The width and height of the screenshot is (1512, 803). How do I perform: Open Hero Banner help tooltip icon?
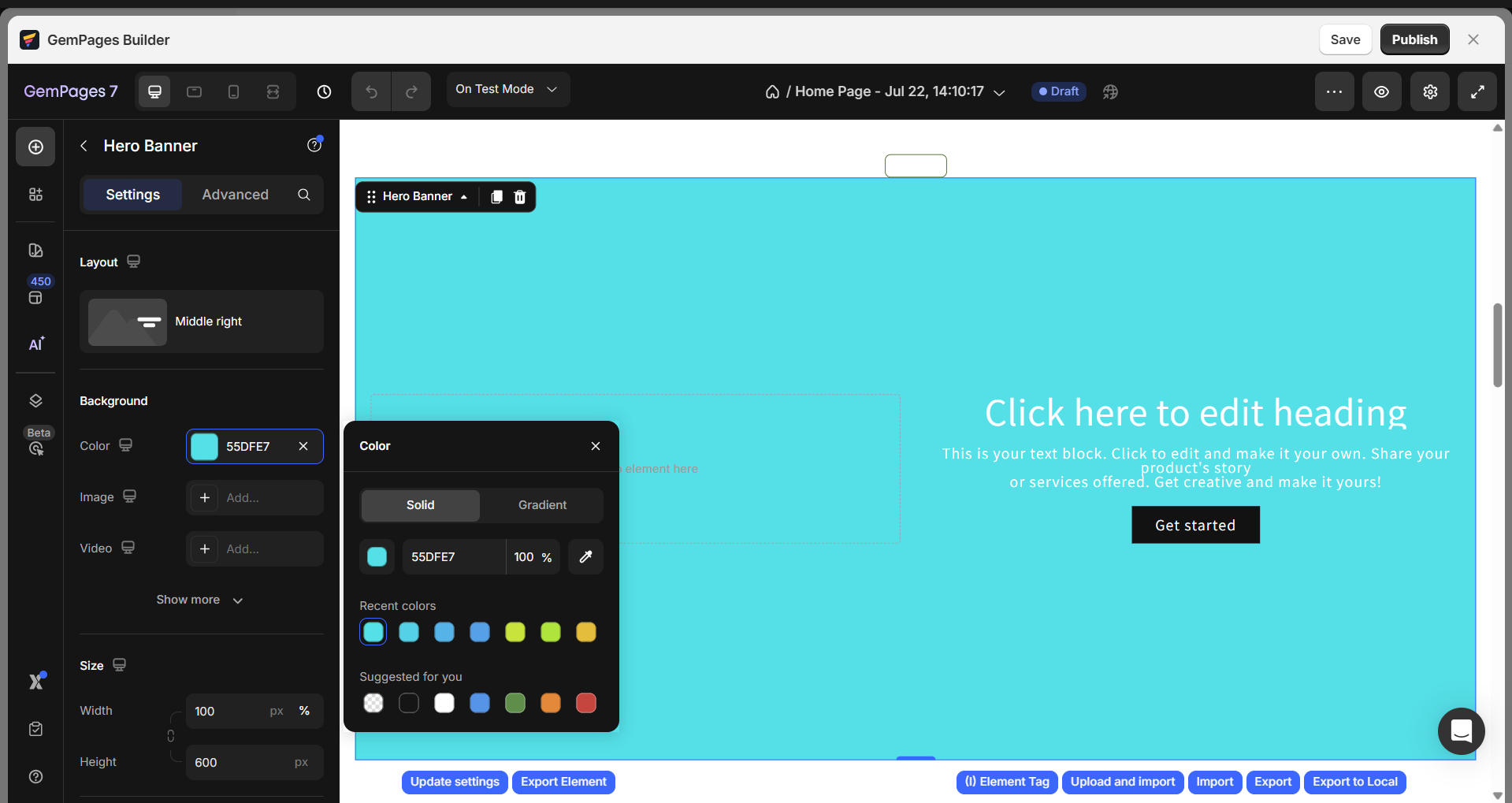(x=314, y=145)
